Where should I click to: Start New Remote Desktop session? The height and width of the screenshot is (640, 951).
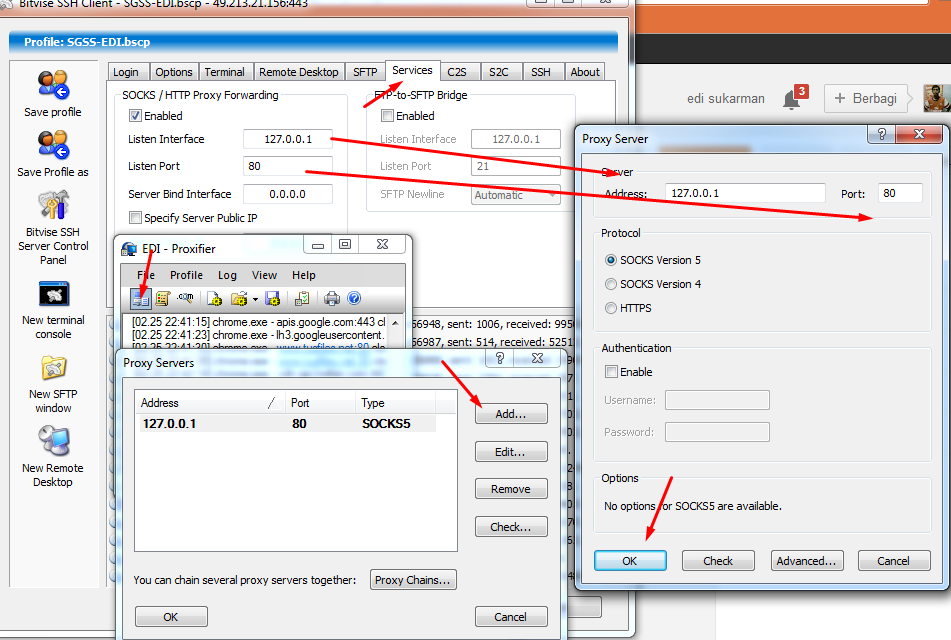[53, 441]
